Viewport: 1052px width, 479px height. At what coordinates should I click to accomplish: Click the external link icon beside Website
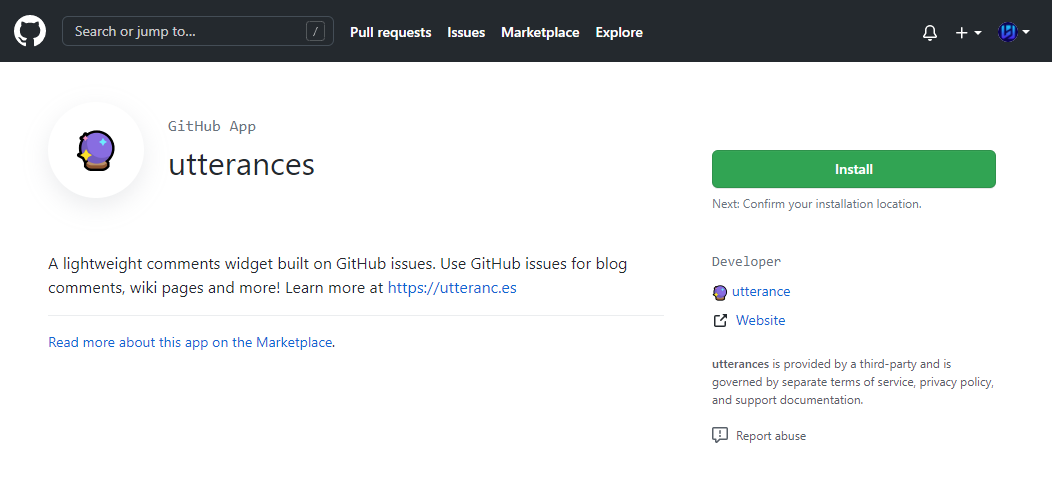[x=720, y=321]
